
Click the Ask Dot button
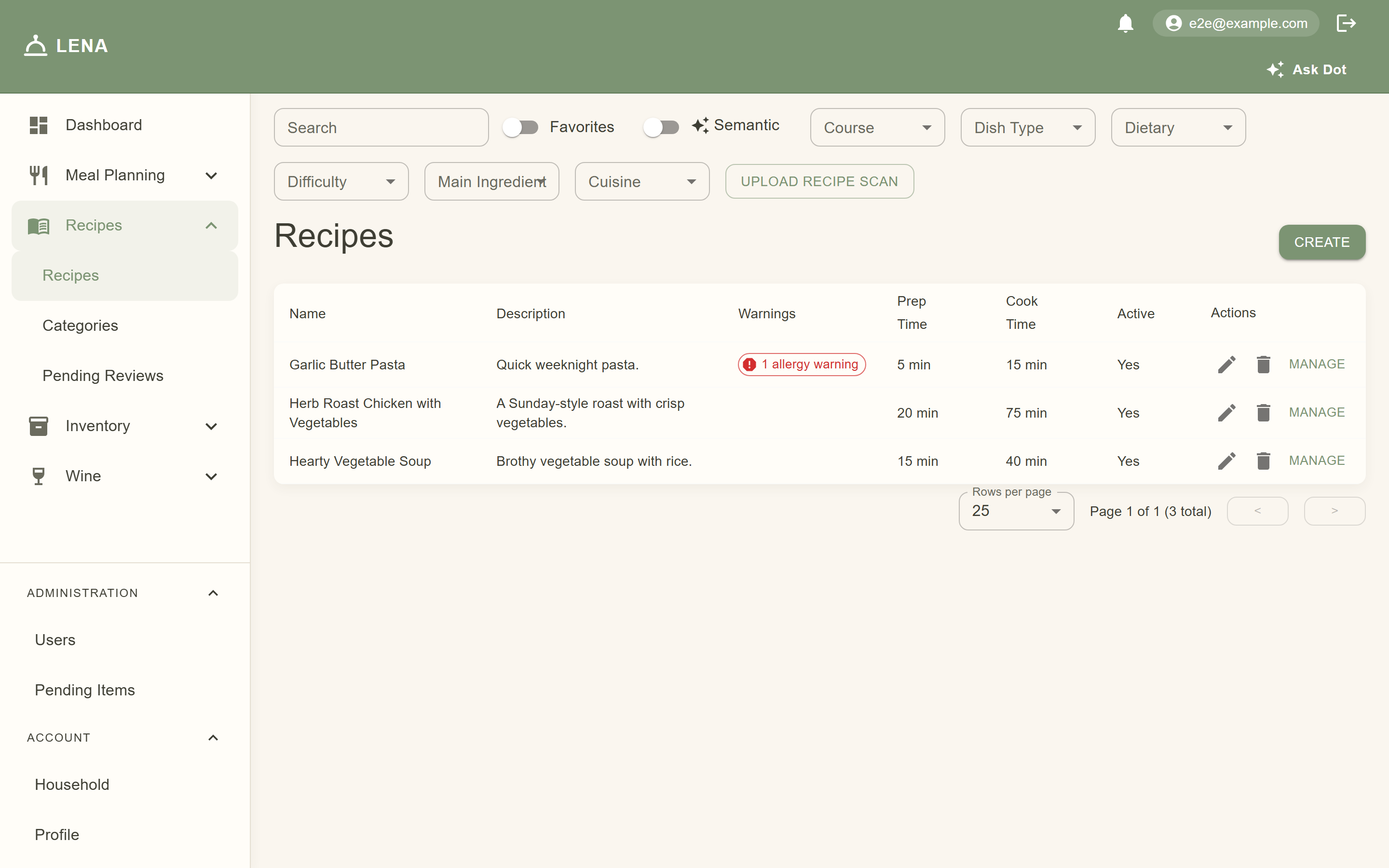pyautogui.click(x=1307, y=69)
